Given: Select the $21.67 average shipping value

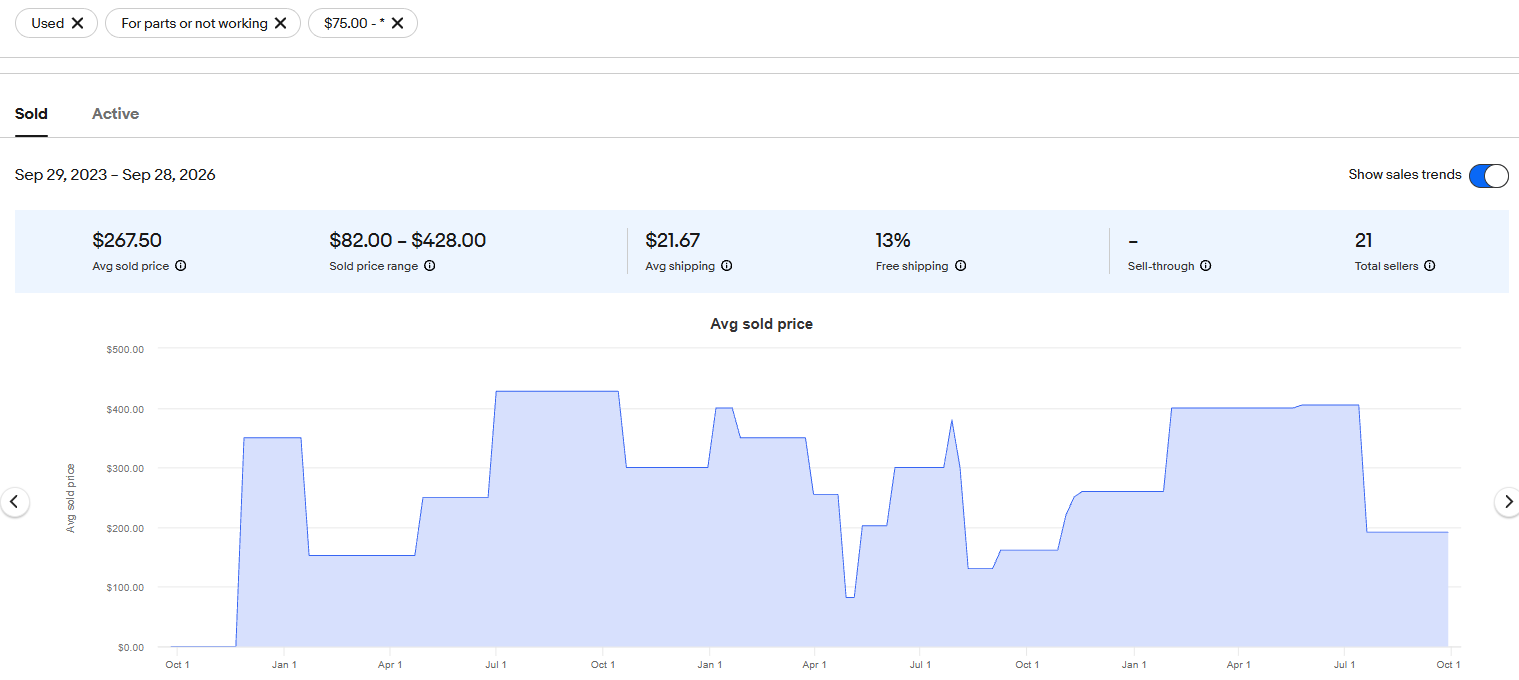Looking at the screenshot, I should point(673,240).
